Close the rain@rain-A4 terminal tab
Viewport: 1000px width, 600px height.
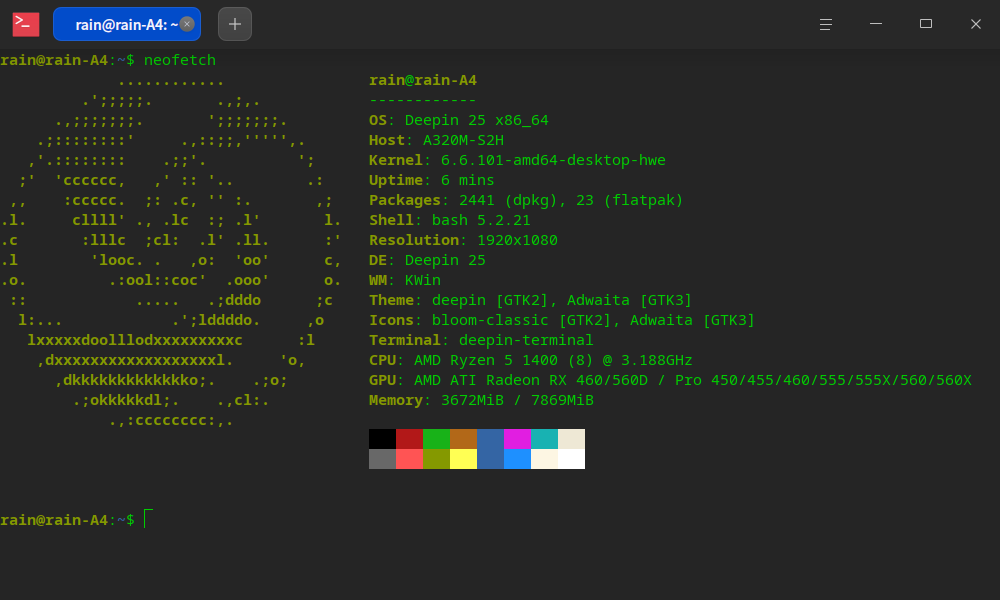[x=187, y=24]
